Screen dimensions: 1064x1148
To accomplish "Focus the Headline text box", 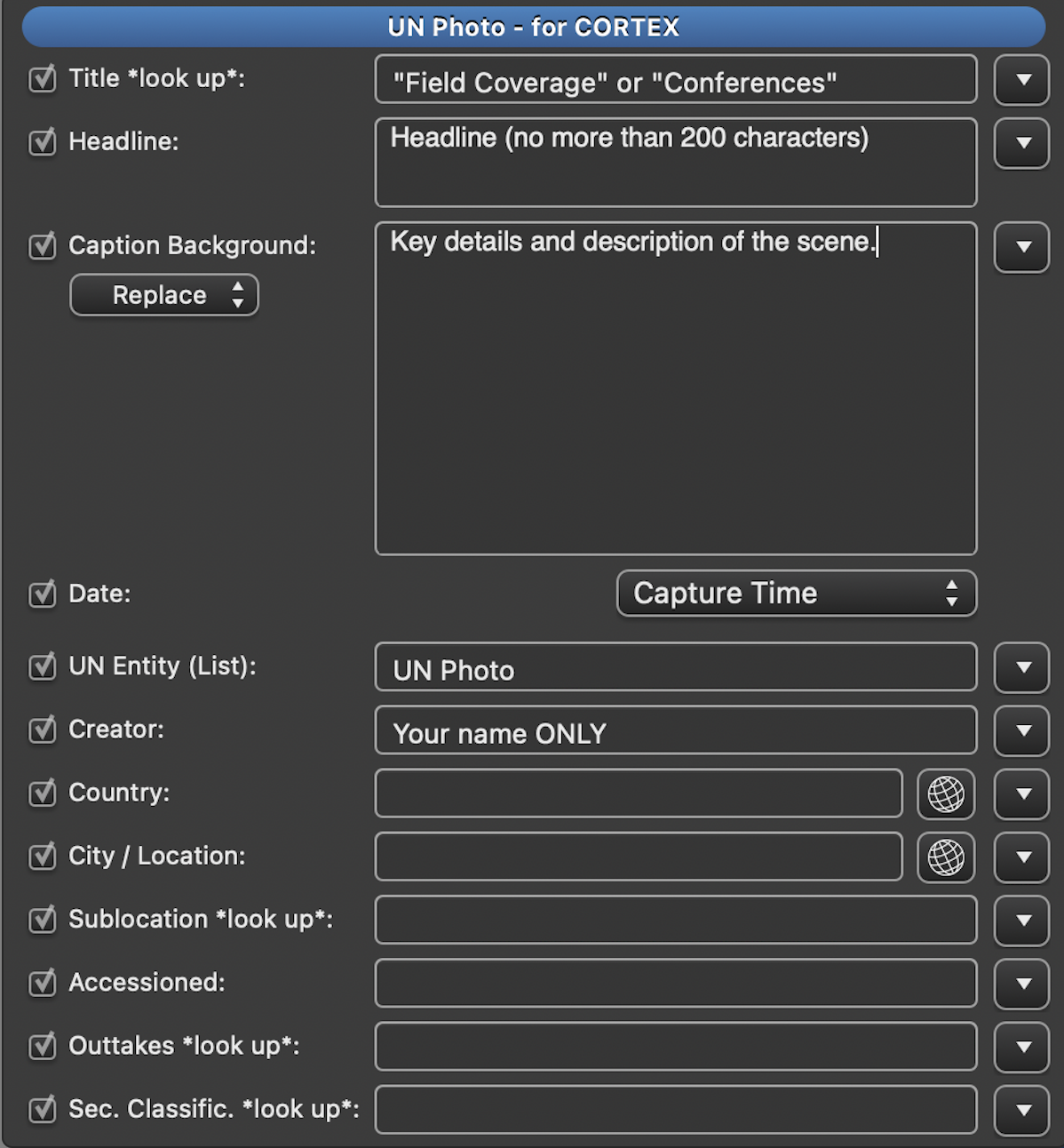I will 676,163.
